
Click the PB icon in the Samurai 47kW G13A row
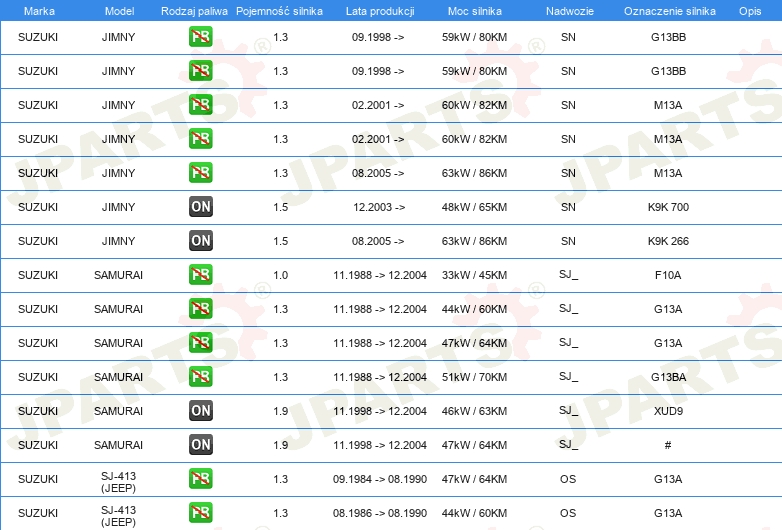200,342
